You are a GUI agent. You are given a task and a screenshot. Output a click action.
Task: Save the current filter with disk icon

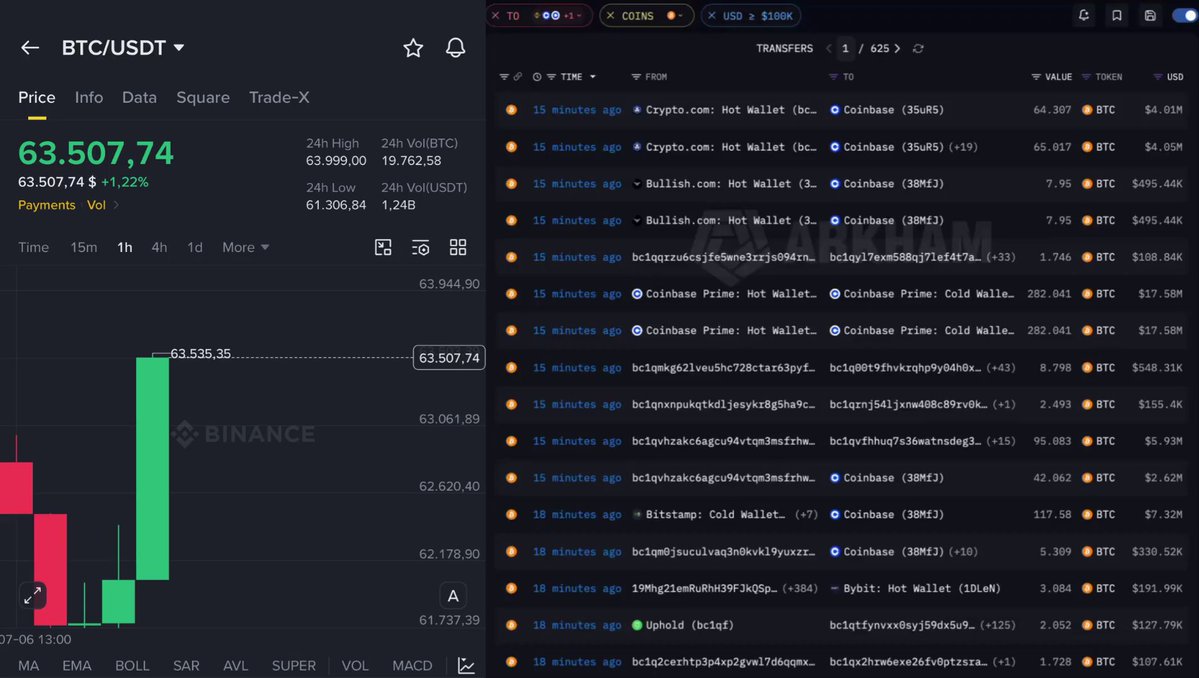pyautogui.click(x=1150, y=15)
